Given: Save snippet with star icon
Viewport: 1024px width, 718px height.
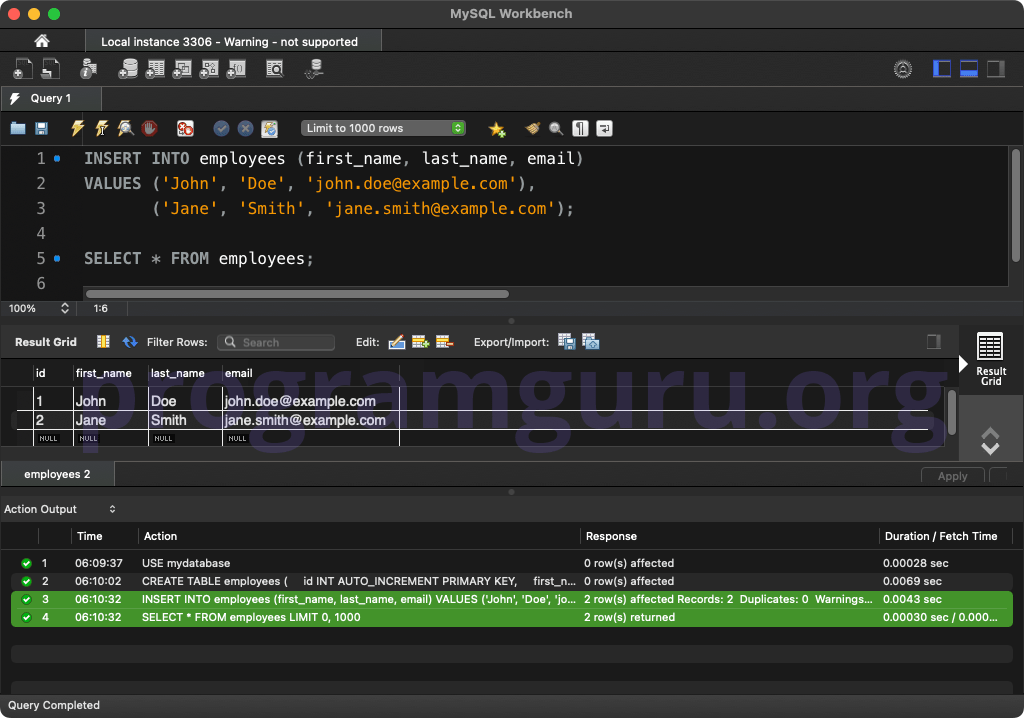Looking at the screenshot, I should pos(497,129).
